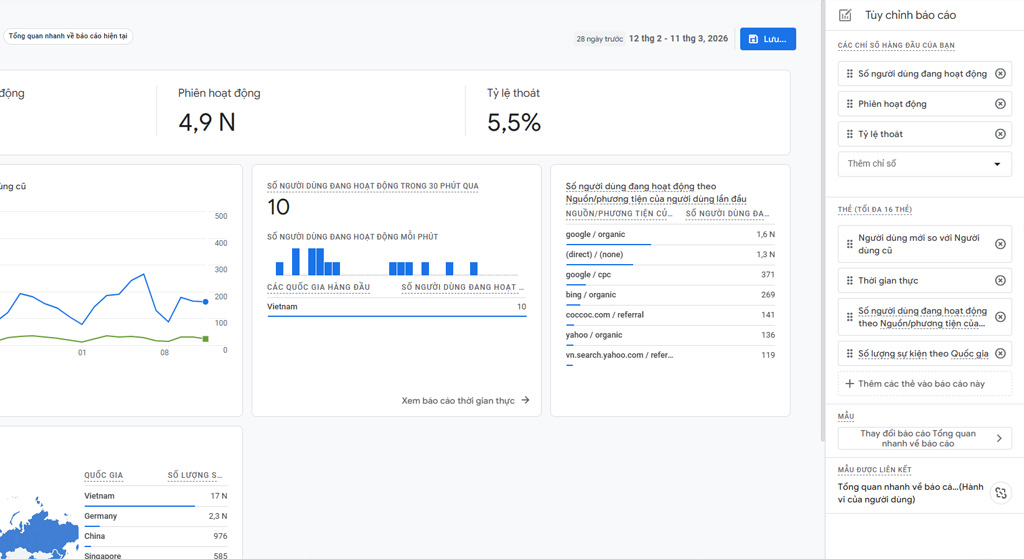The width and height of the screenshot is (1024, 559).
Task: Click Vietnam row in realtime card
Action: click(396, 308)
